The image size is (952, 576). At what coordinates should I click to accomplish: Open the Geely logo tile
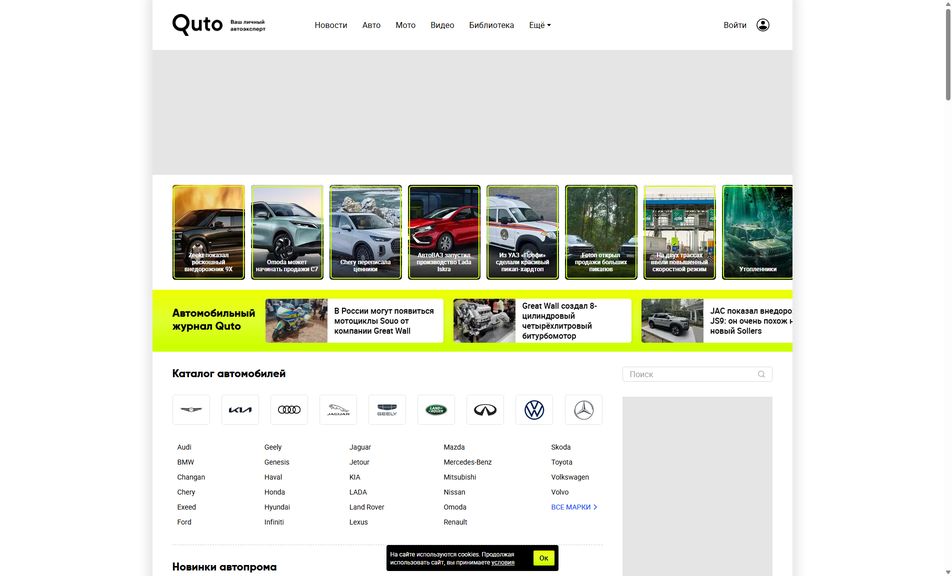(x=387, y=410)
